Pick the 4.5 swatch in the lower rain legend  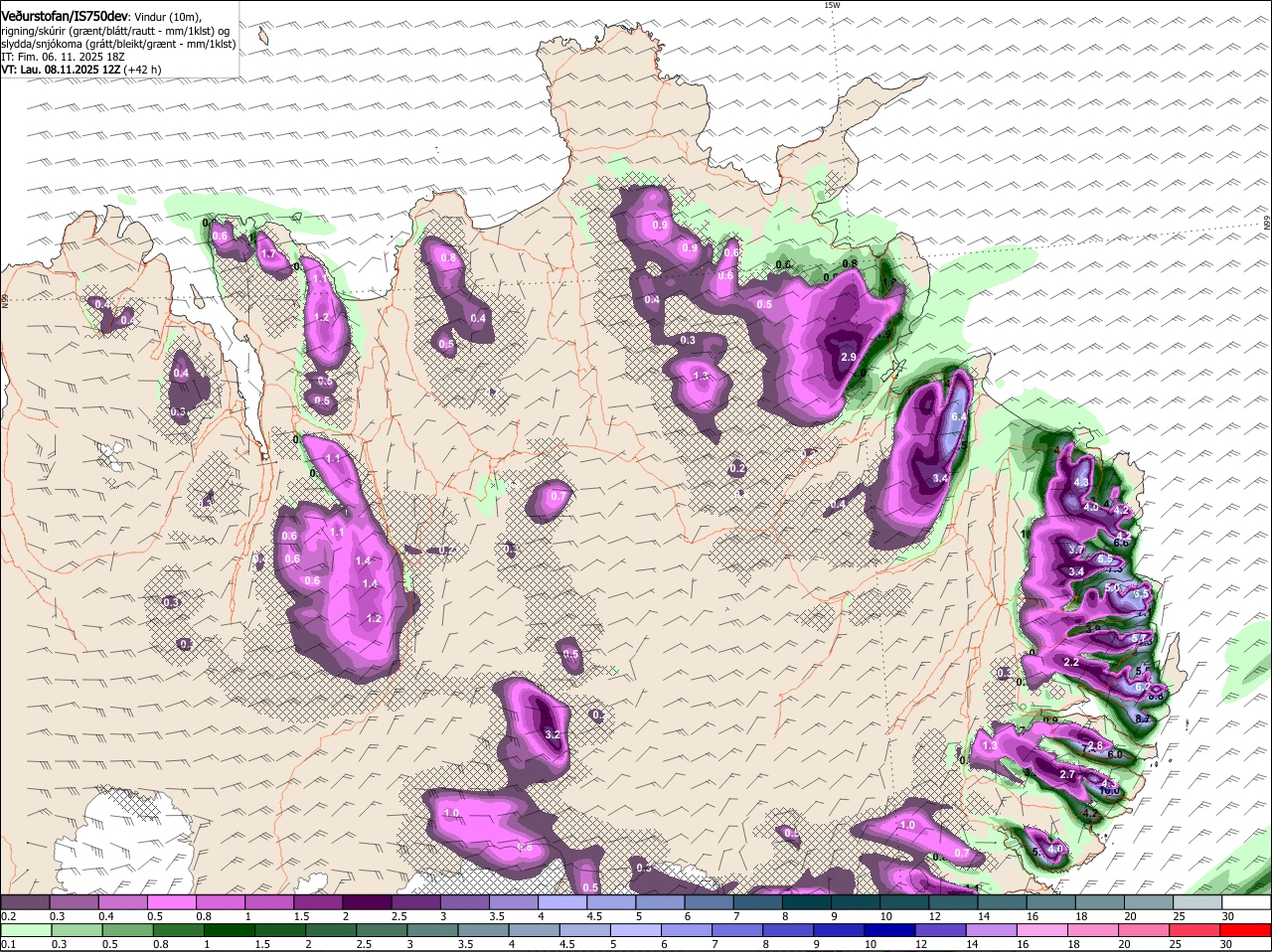(586, 930)
